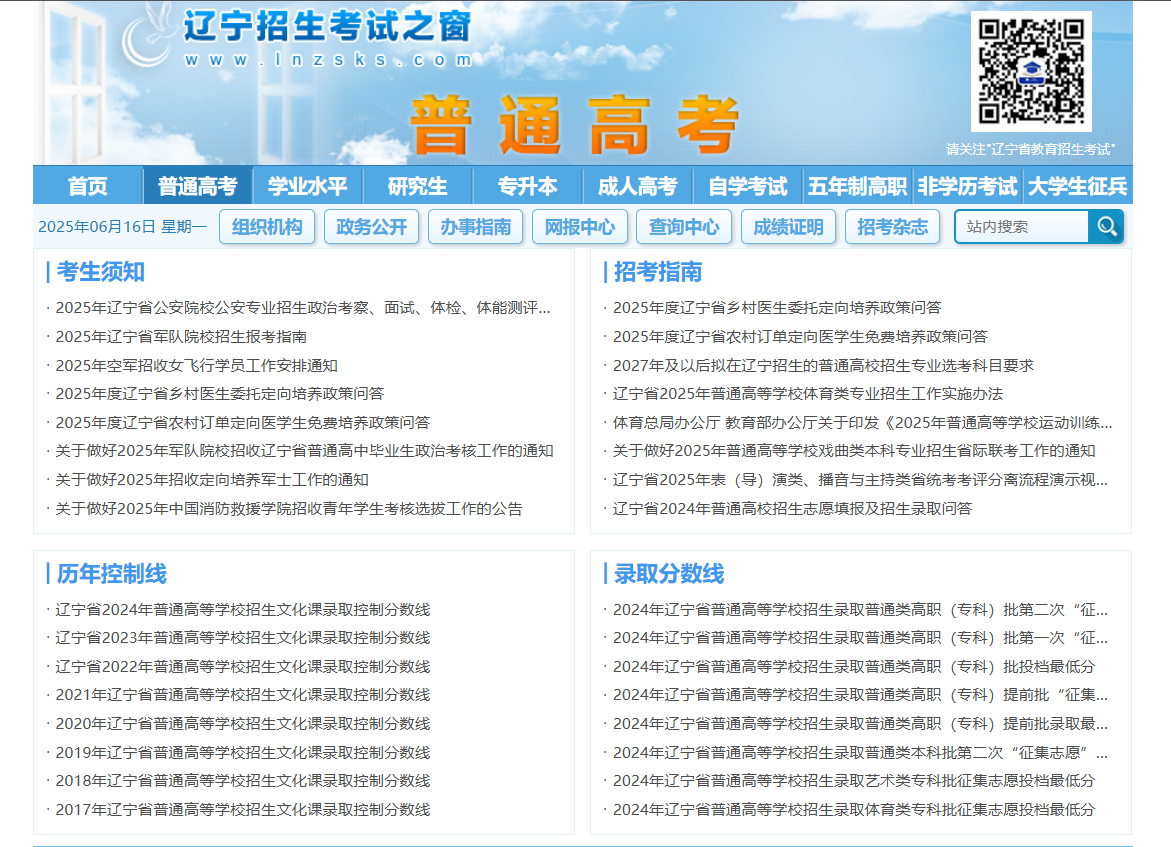The height and width of the screenshot is (847, 1171).
Task: Select the 成人高考 menu item
Action: [637, 186]
